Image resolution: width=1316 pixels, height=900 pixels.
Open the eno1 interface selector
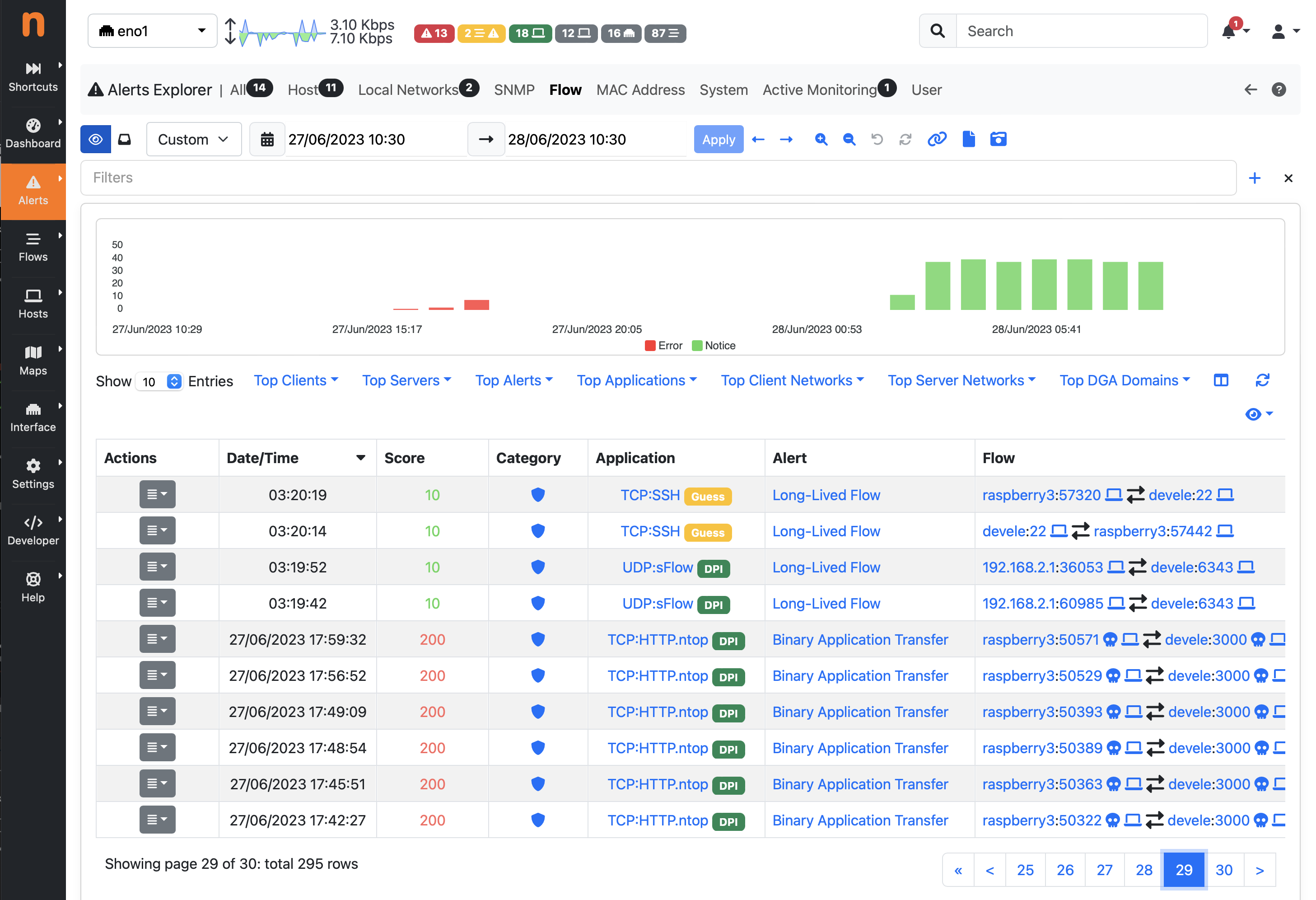click(x=152, y=31)
